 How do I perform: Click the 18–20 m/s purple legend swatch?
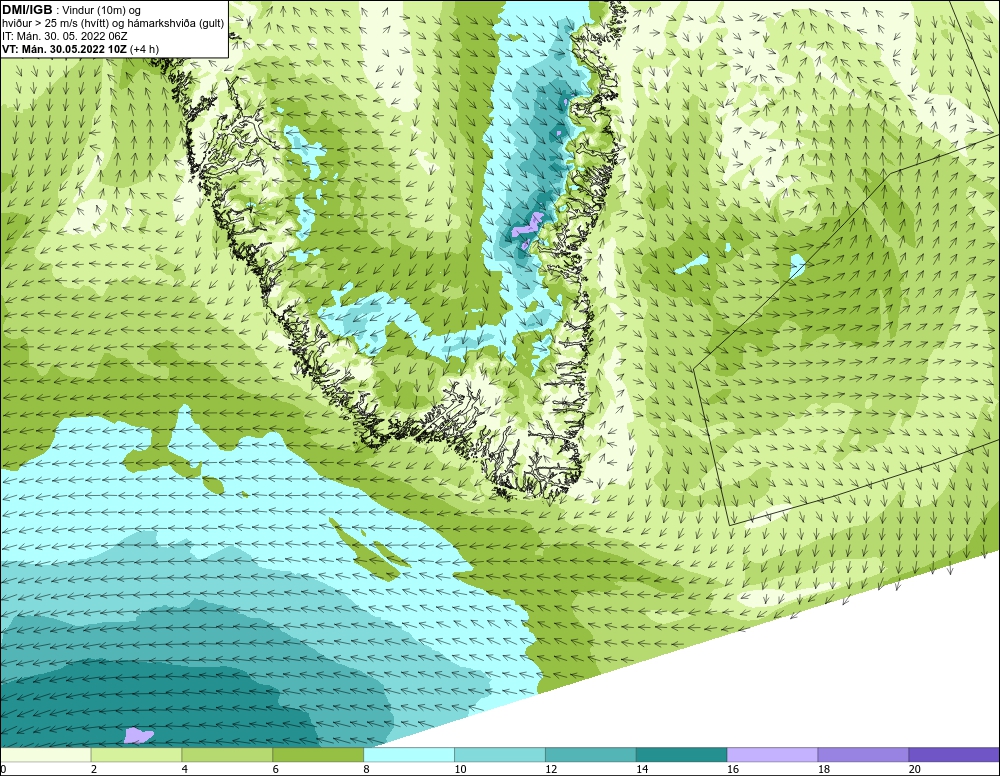tap(864, 755)
